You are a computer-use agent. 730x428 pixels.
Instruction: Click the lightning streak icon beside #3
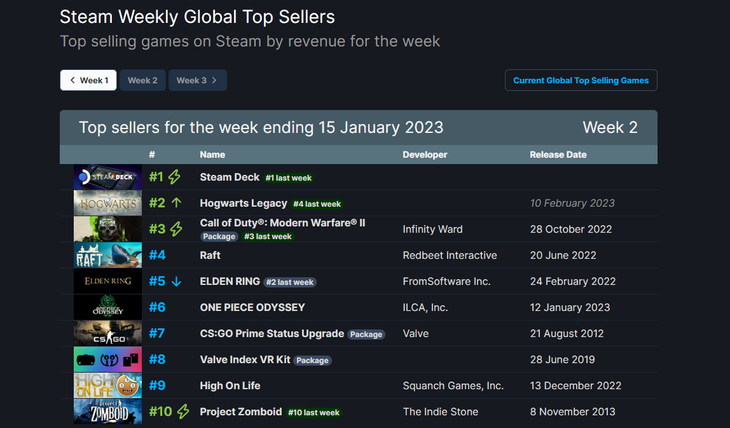click(176, 229)
